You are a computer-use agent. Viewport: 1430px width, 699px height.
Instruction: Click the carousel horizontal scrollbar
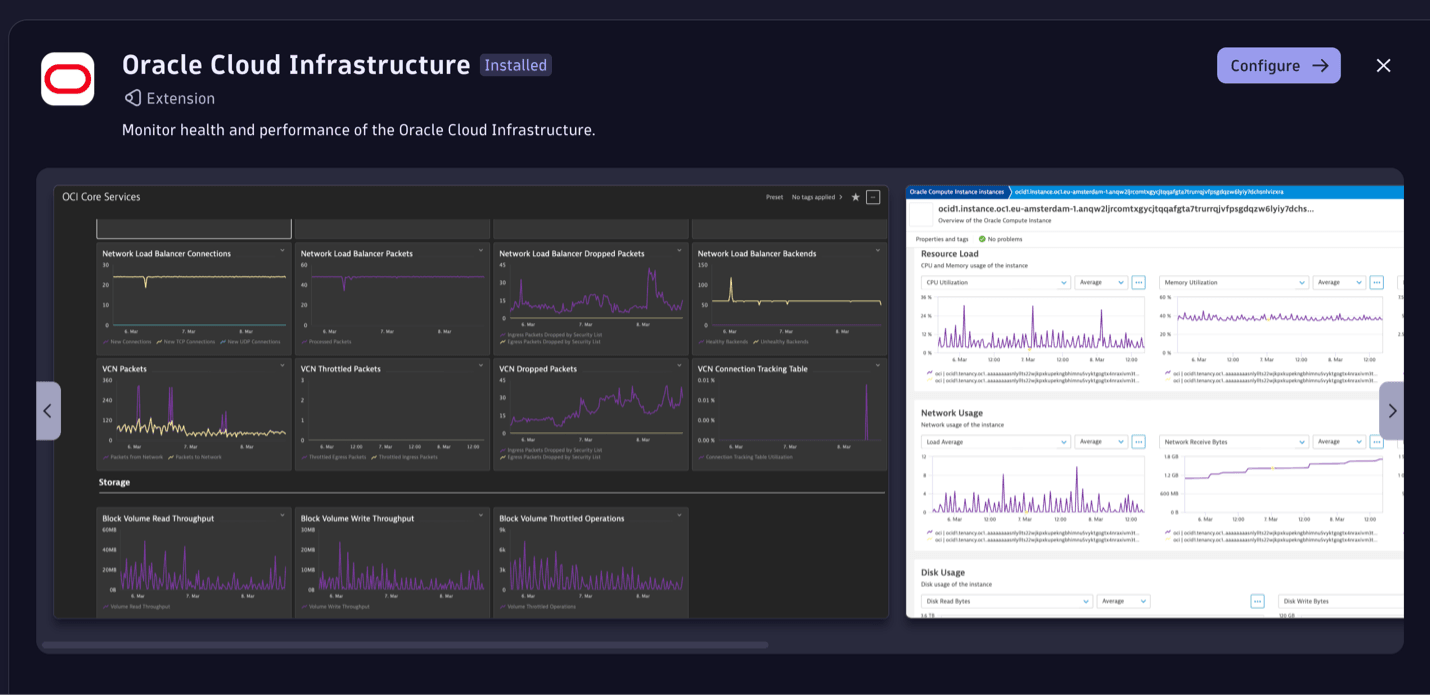tap(405, 645)
